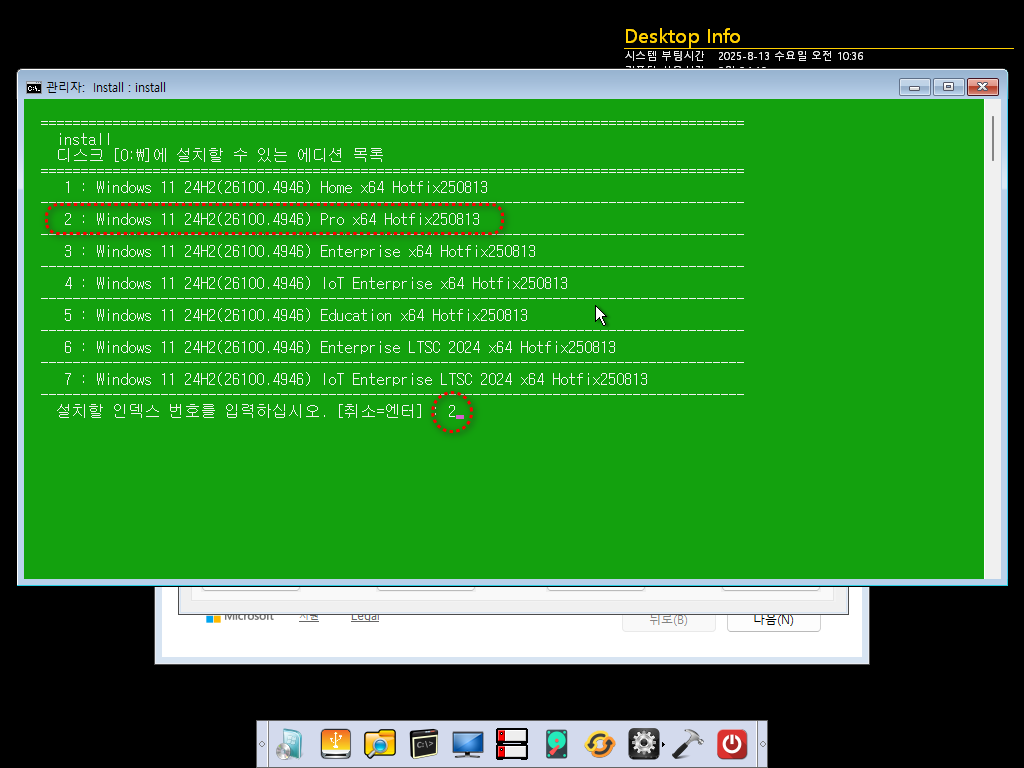Click the 뒤로(B) button in setup window
Screen dimensions: 1024x768
click(668, 619)
